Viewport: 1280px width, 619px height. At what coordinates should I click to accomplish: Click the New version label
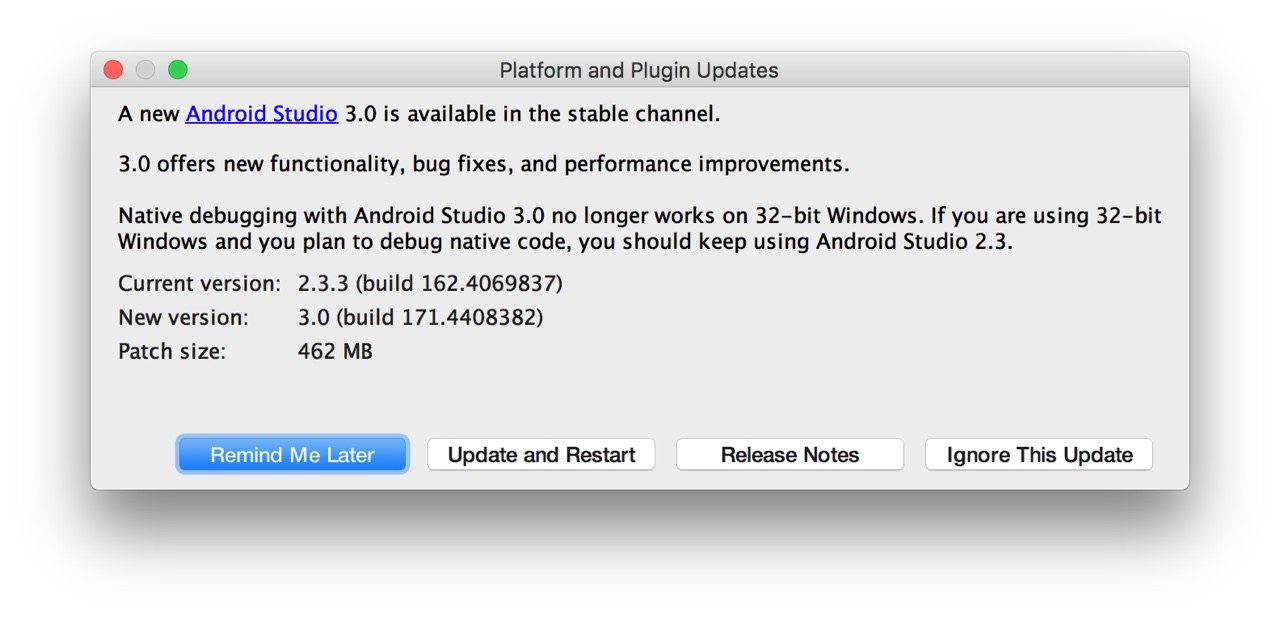[182, 318]
